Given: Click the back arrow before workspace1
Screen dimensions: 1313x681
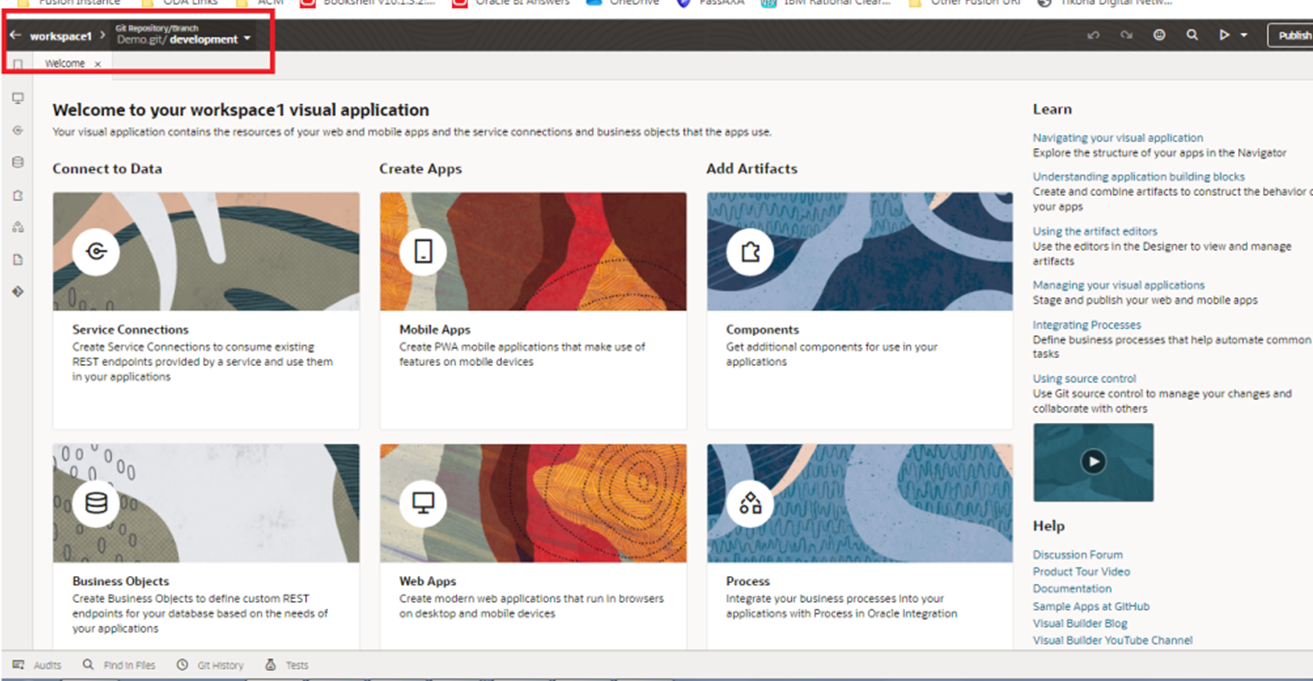Looking at the screenshot, I should pos(15,35).
